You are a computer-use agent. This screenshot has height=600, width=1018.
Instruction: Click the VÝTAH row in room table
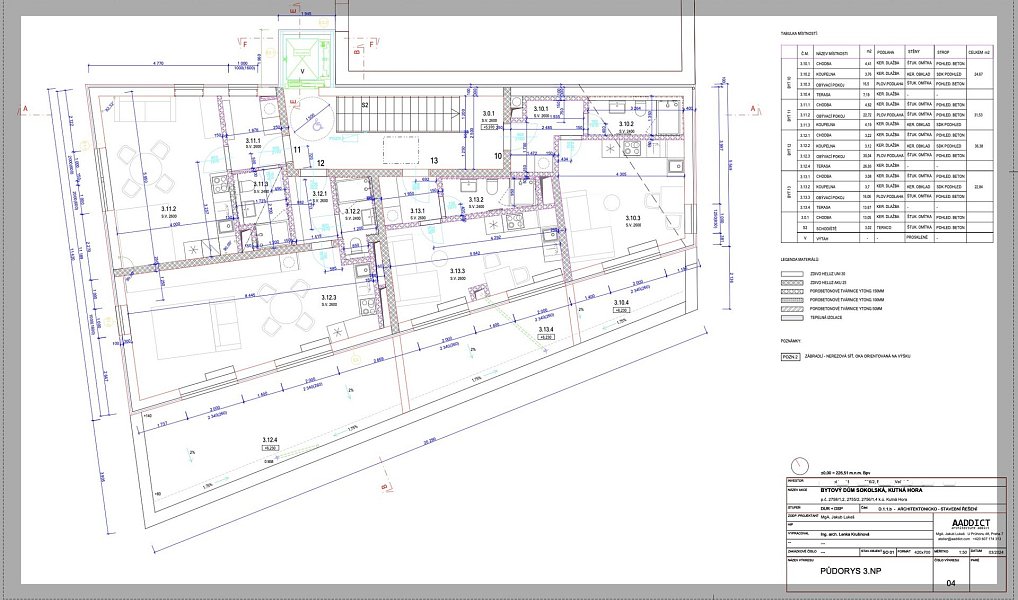(896, 238)
